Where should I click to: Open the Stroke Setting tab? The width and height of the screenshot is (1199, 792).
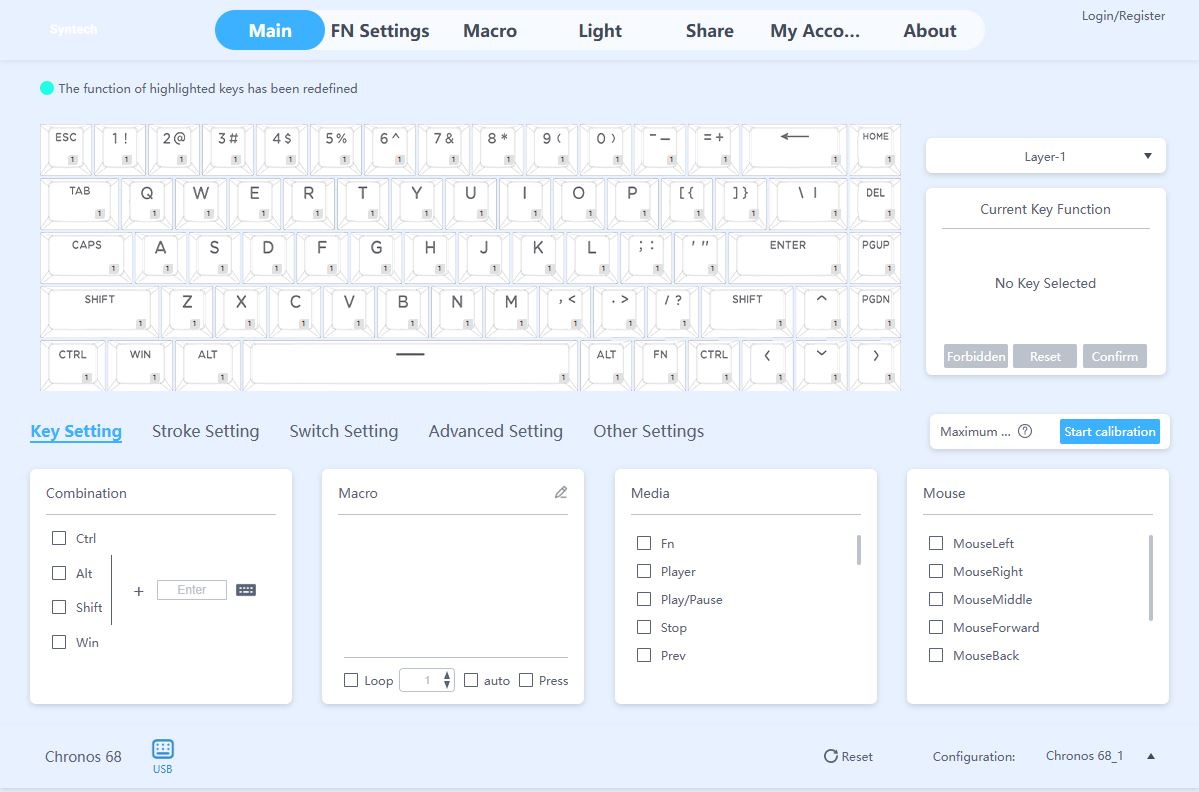[205, 431]
